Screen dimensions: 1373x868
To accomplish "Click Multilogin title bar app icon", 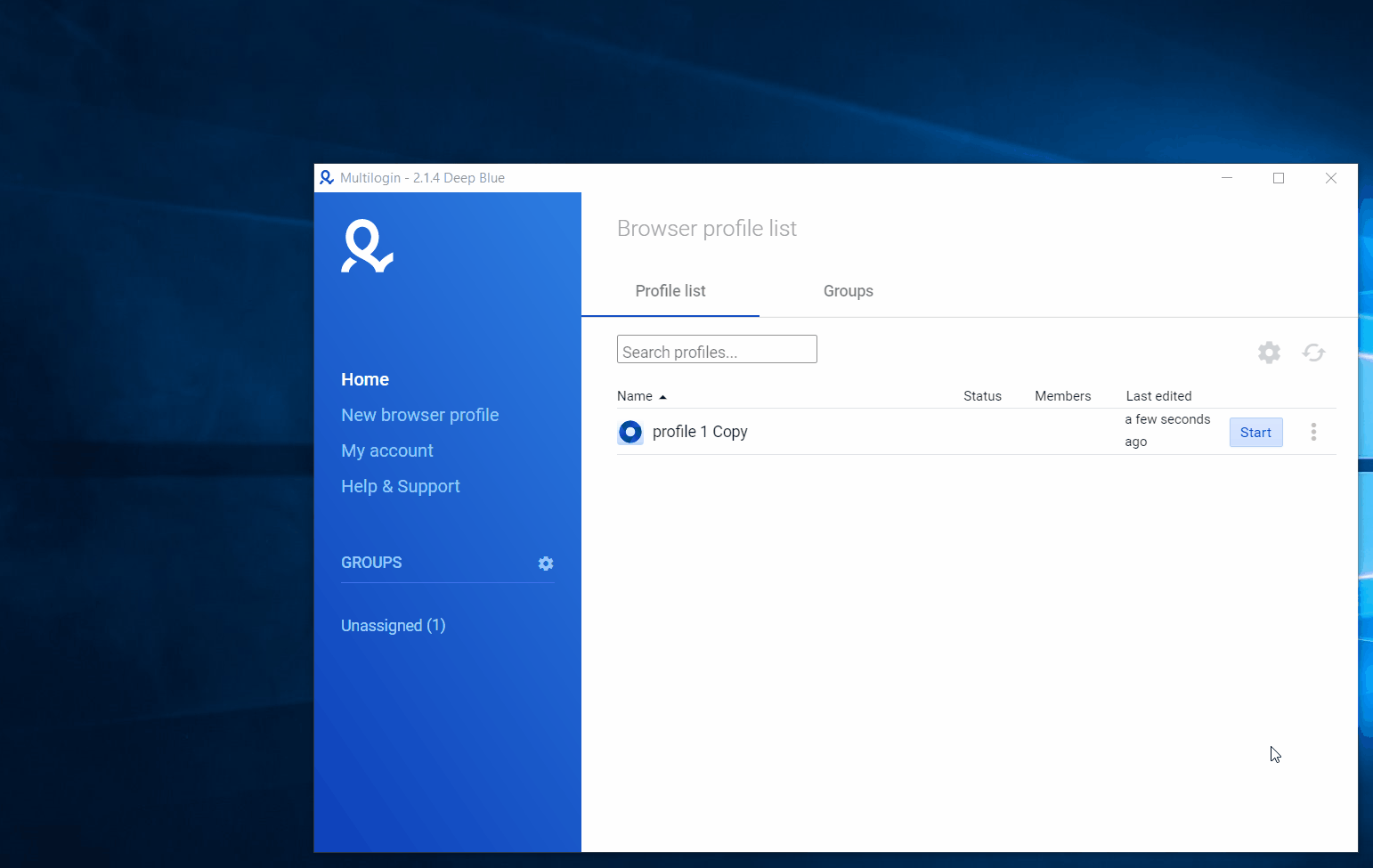I will coord(327,178).
